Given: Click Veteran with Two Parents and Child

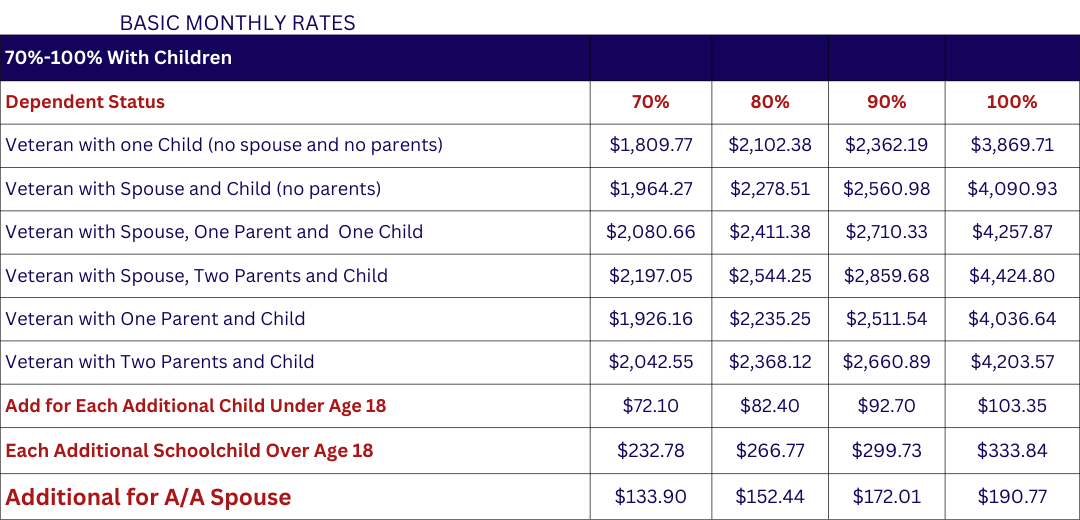Looking at the screenshot, I should [x=160, y=362].
